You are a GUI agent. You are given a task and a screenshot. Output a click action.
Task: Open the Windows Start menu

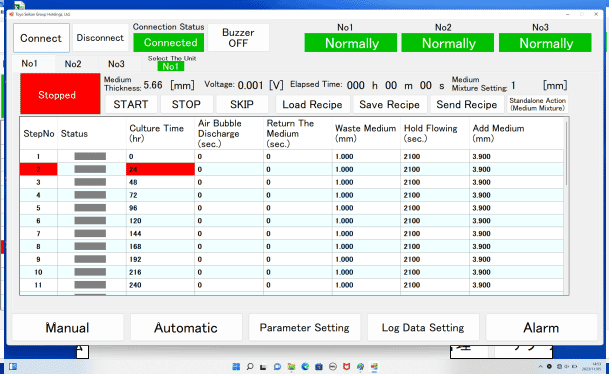coord(236,367)
